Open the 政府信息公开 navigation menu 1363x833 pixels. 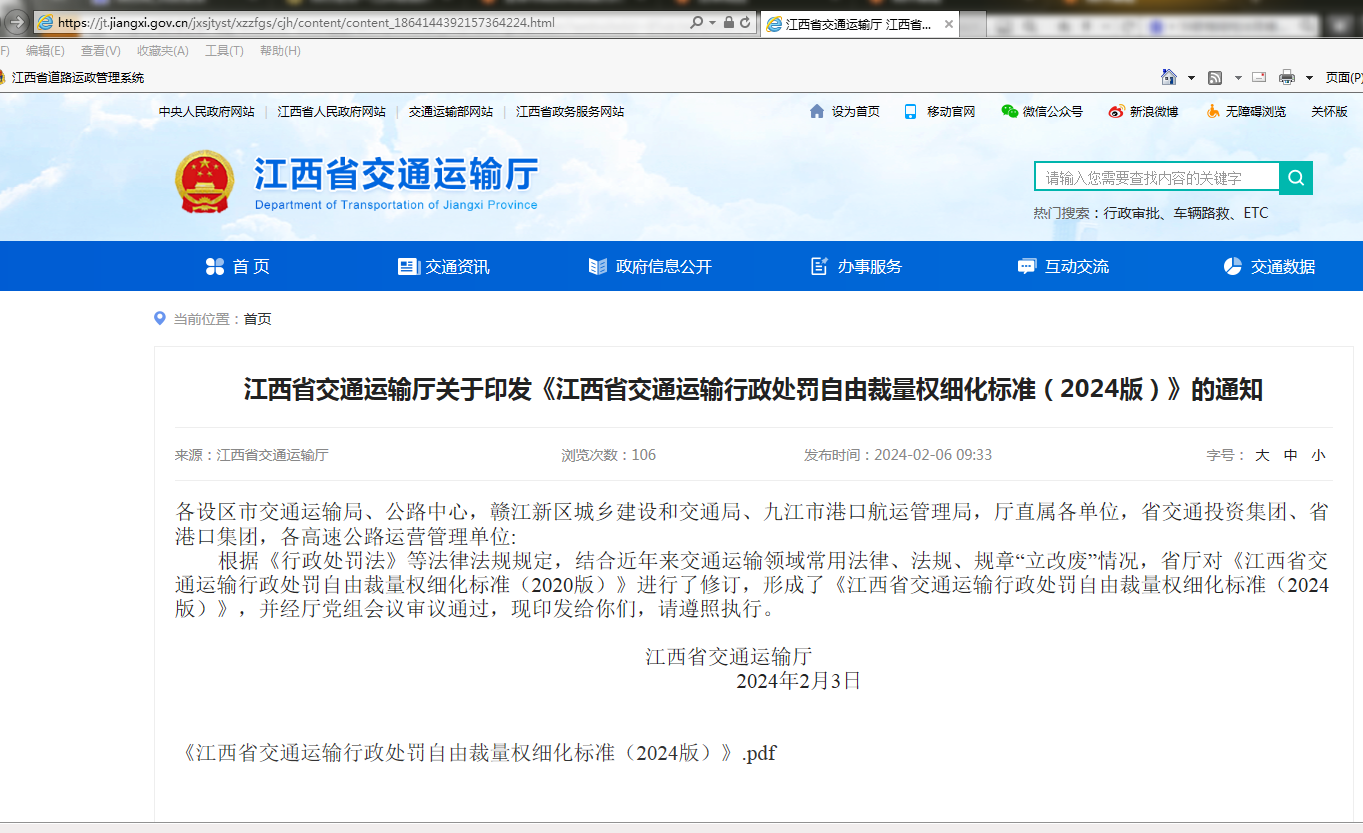(651, 266)
